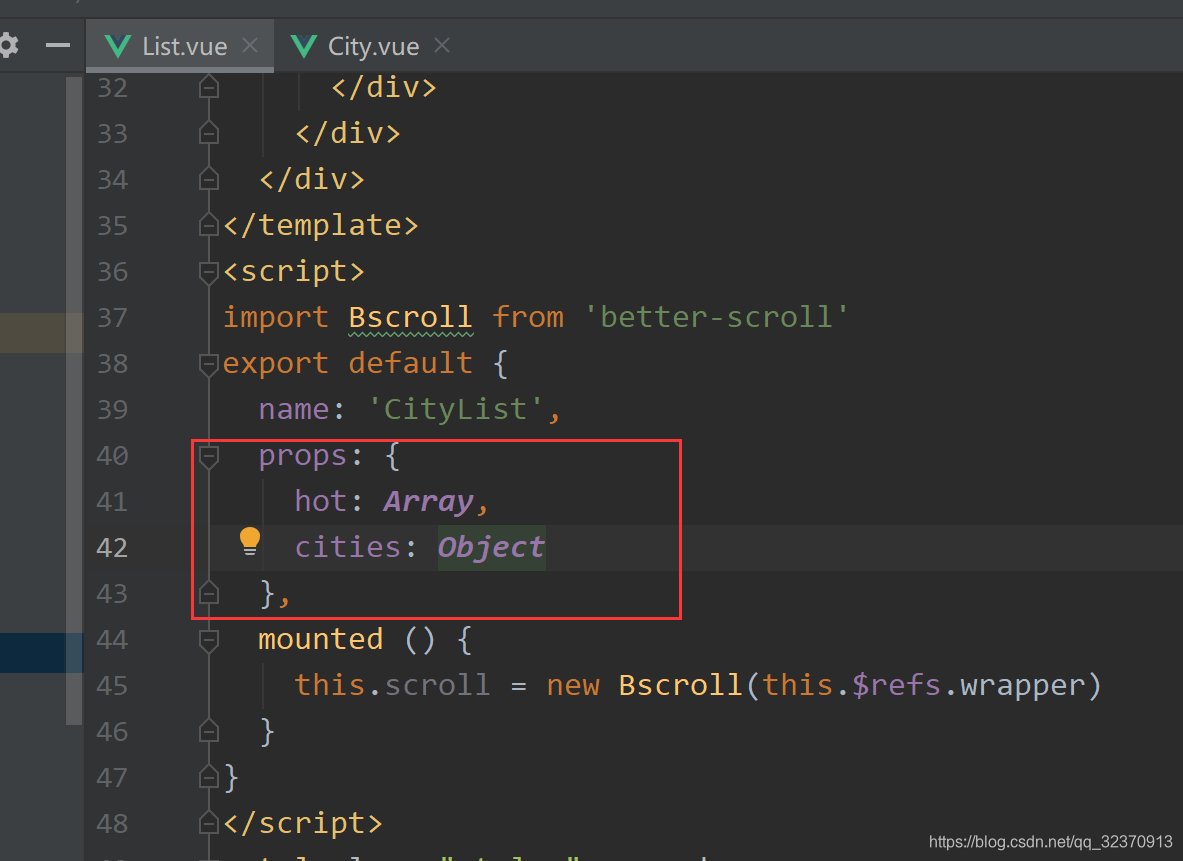Collapse the props end fold marker on line 43
Screen dimensions: 1183x861
[209, 593]
